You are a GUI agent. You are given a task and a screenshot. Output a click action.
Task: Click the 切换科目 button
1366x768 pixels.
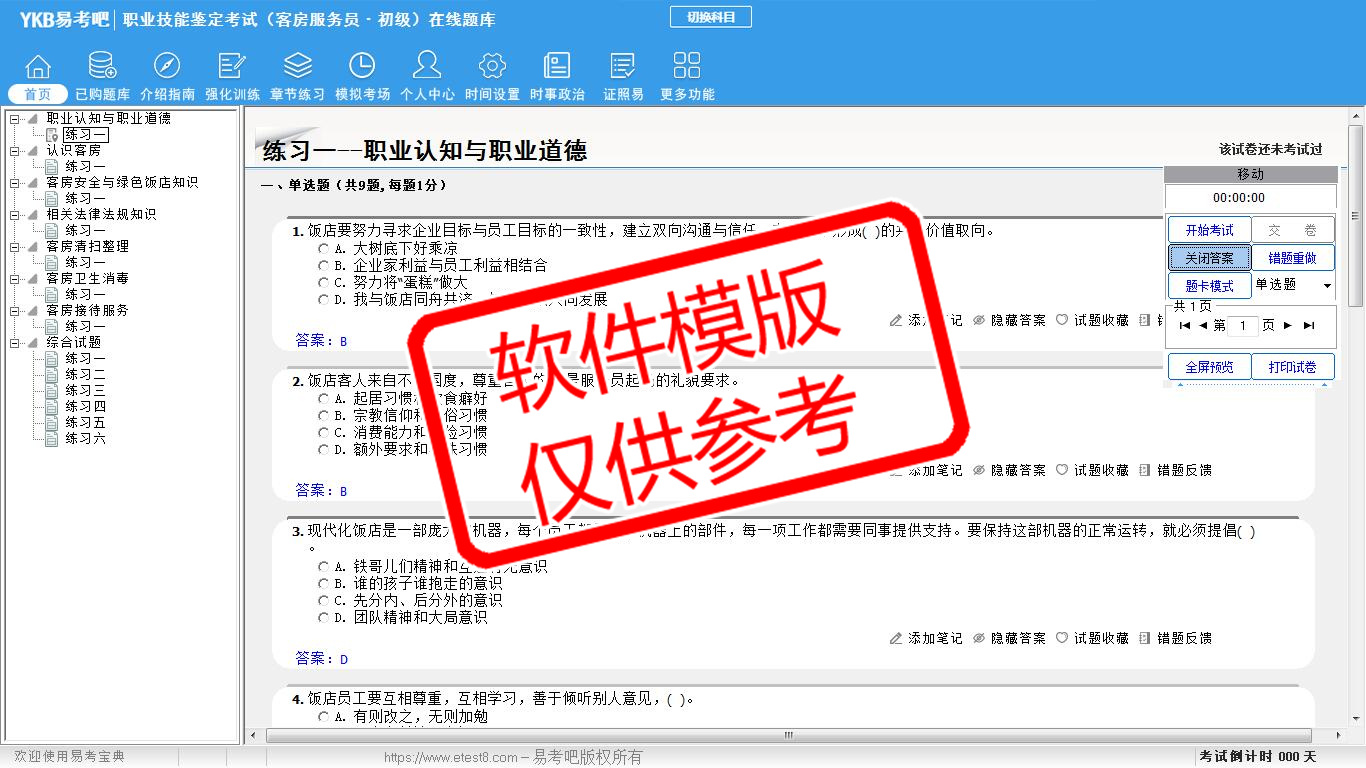(710, 17)
